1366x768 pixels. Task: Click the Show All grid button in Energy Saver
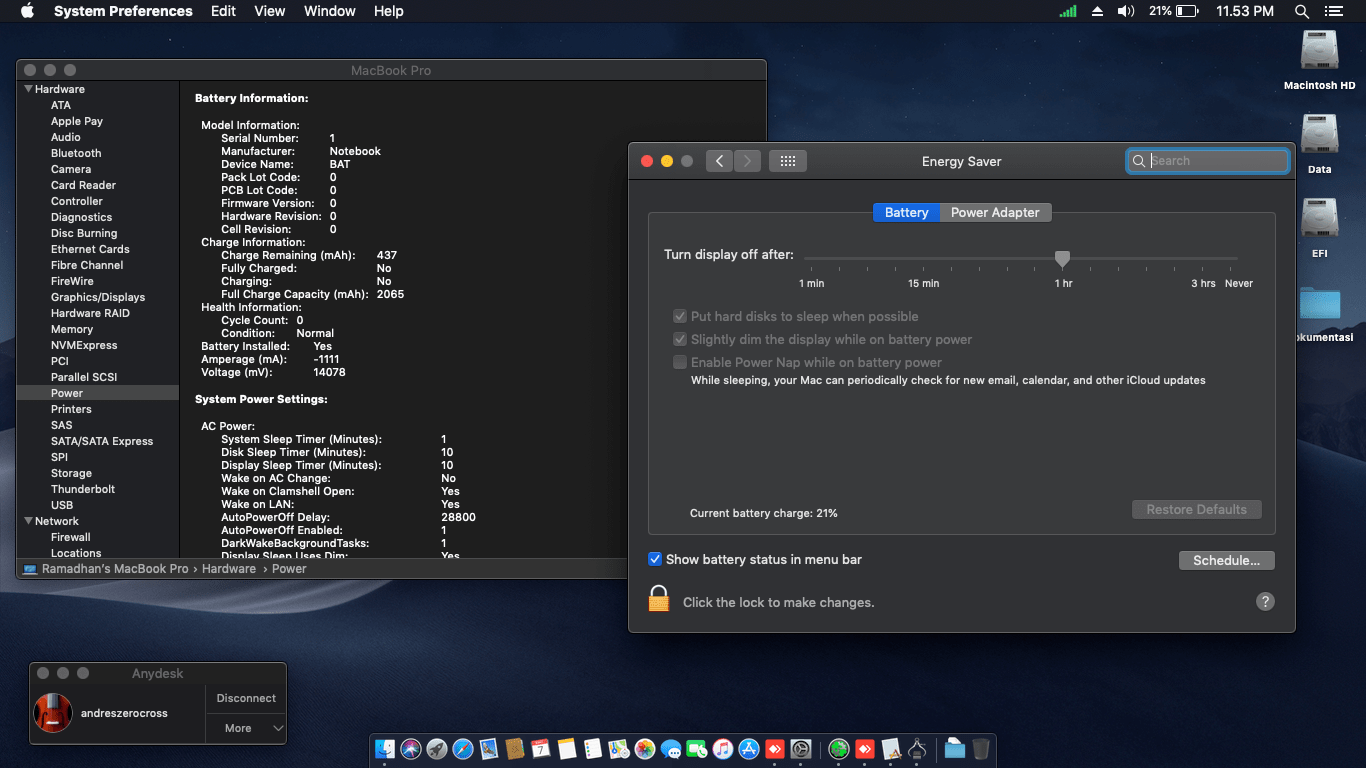(x=788, y=161)
